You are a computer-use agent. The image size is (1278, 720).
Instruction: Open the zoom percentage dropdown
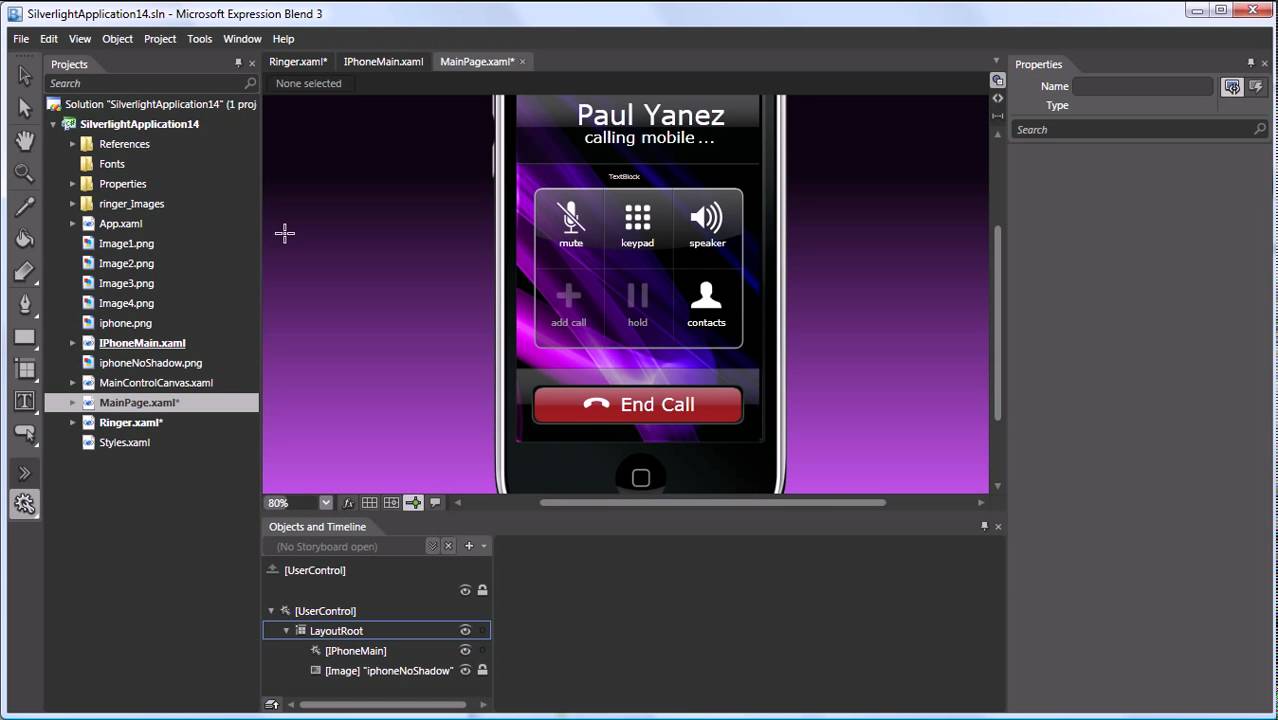326,503
